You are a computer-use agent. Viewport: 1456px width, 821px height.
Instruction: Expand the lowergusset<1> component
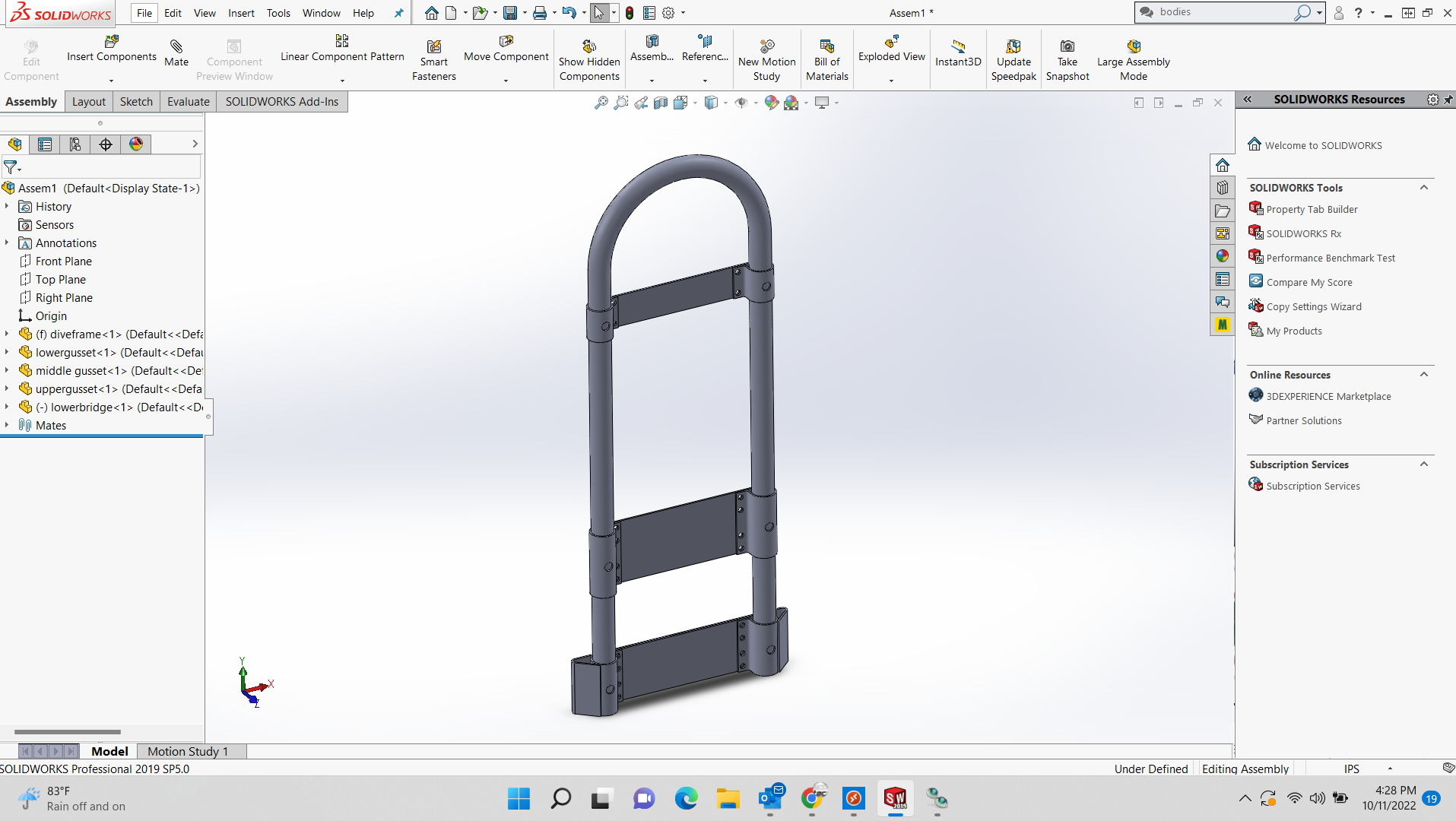(x=7, y=352)
